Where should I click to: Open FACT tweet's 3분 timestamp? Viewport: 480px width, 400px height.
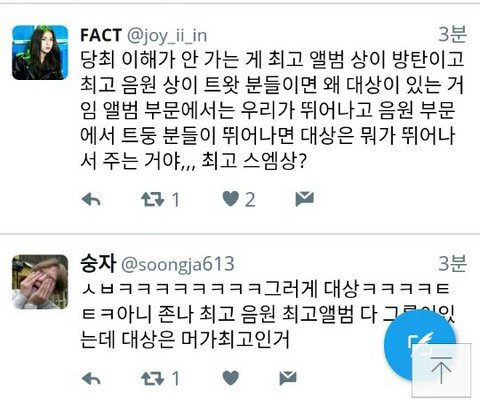tap(452, 34)
